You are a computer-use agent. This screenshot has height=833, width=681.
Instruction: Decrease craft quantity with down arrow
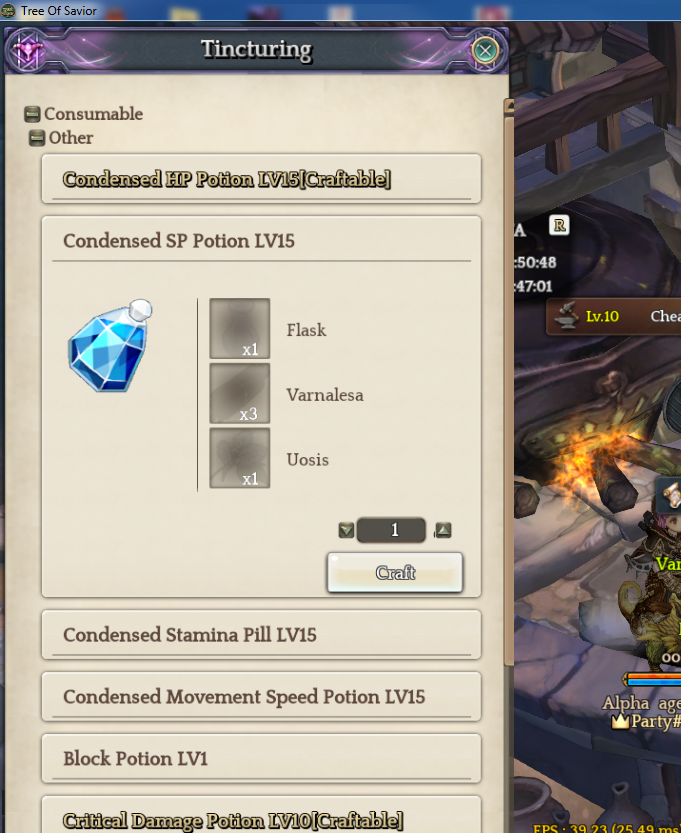(x=346, y=530)
